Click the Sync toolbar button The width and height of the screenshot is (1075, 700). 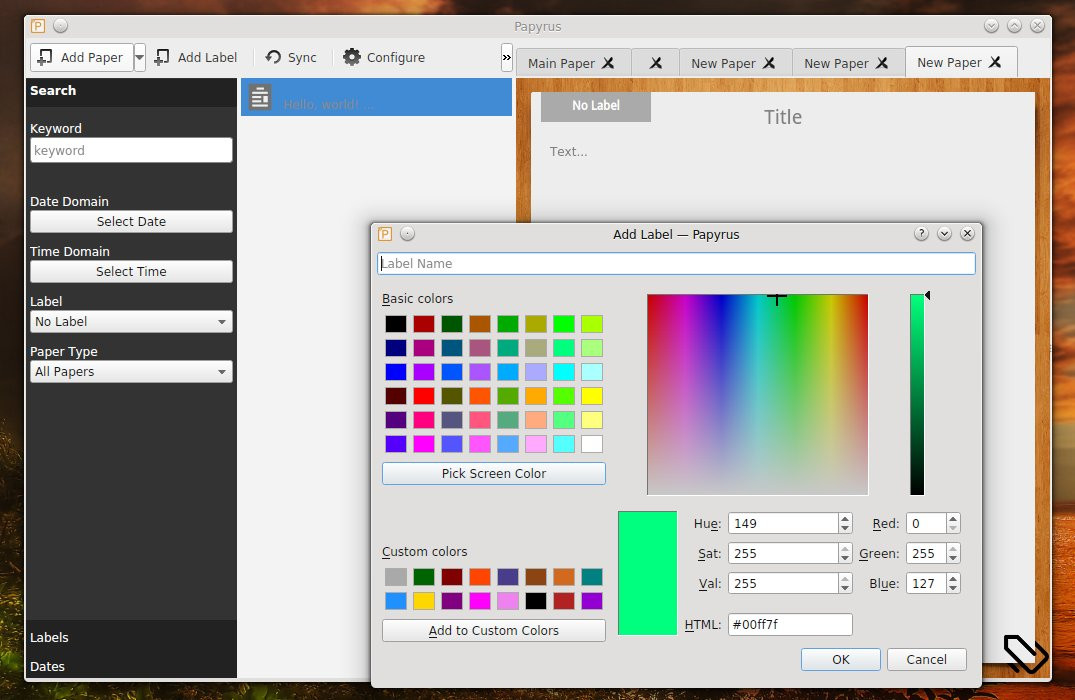pos(291,58)
